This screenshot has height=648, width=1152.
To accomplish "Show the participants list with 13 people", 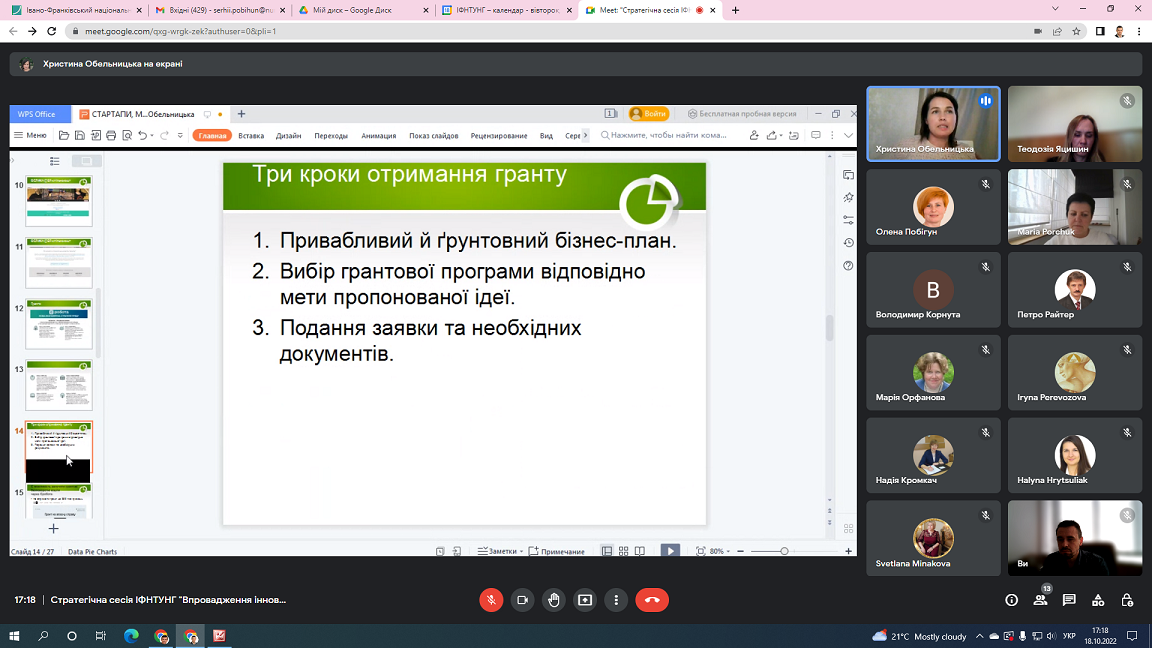I will 1041,600.
